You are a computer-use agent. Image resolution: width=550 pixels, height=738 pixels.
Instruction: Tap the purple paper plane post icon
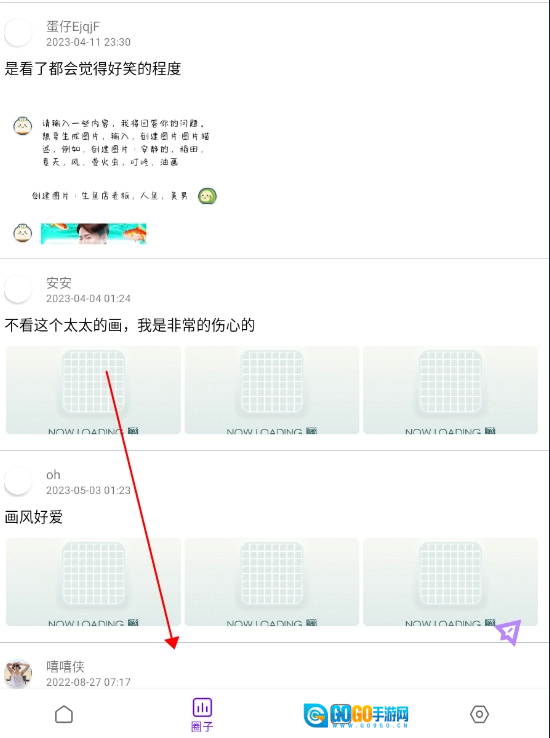point(510,632)
